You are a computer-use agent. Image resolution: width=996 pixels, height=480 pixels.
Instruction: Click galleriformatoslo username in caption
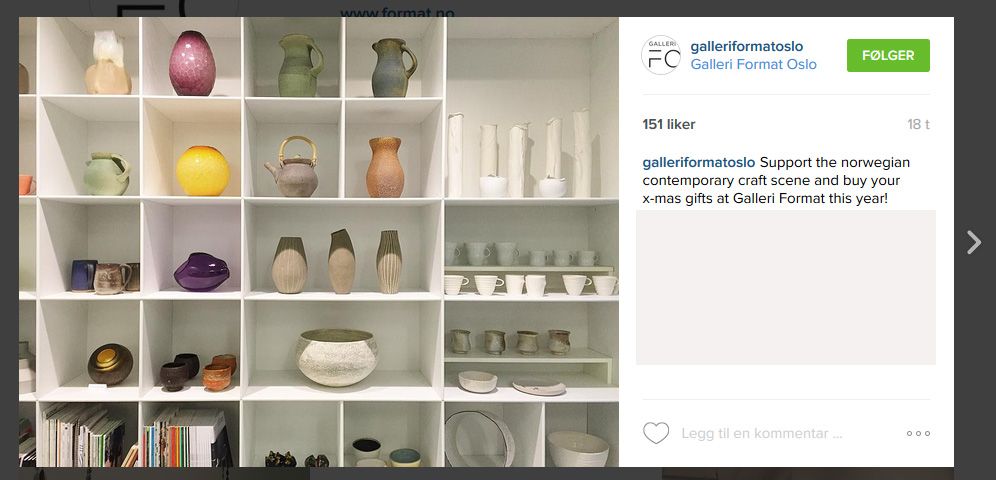(x=699, y=162)
